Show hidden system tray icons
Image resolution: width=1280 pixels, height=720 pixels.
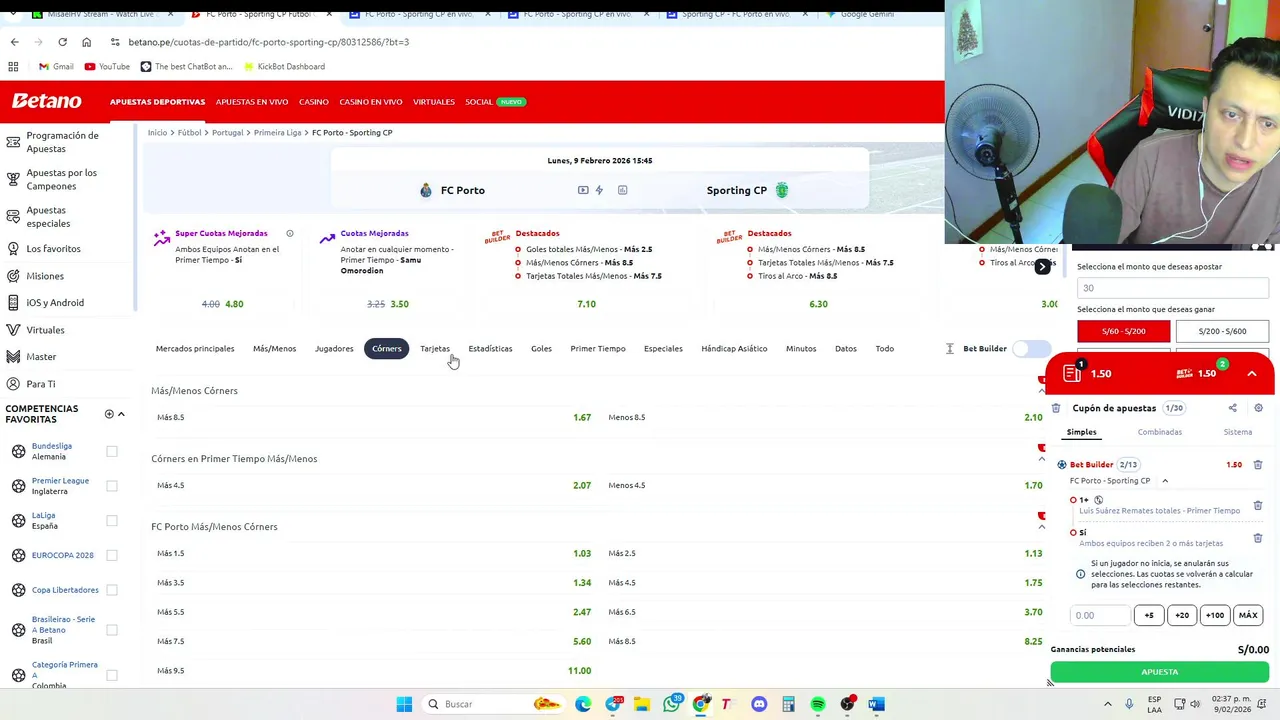click(1107, 704)
